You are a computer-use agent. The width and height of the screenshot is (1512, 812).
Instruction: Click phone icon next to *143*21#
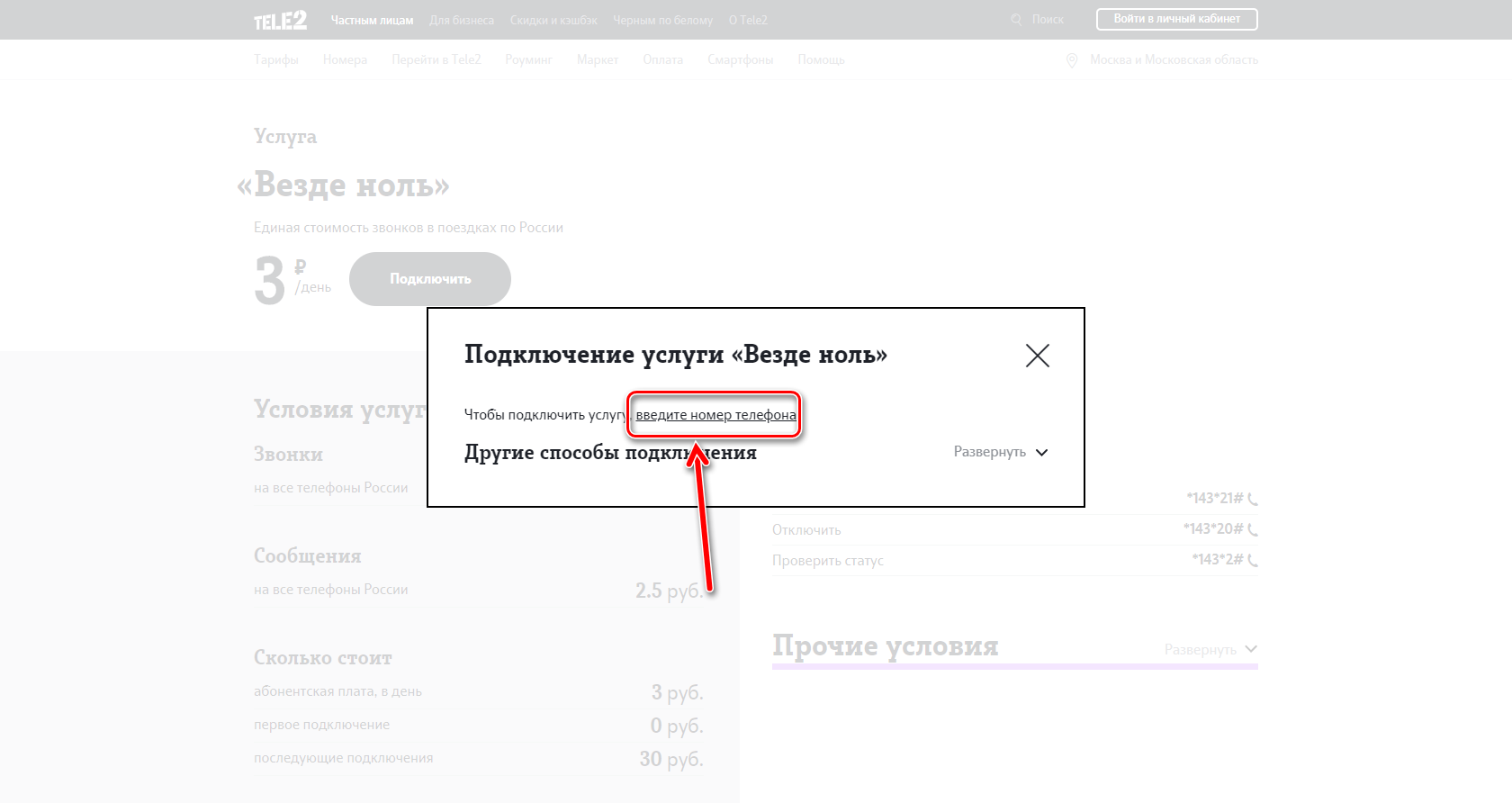(x=1253, y=499)
